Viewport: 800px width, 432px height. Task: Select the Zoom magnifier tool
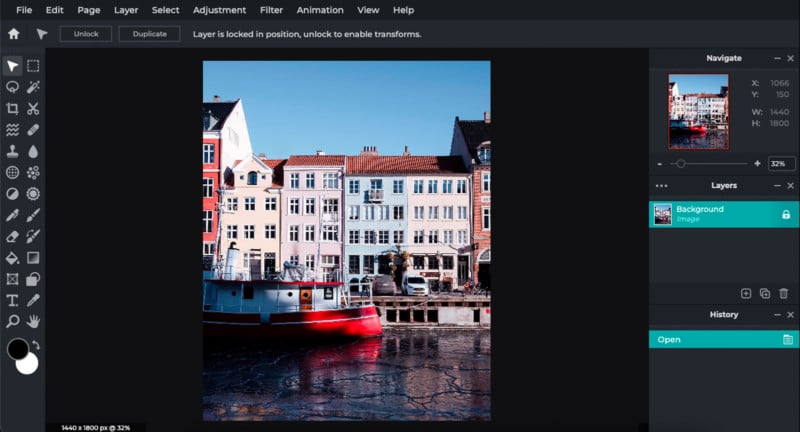point(12,321)
